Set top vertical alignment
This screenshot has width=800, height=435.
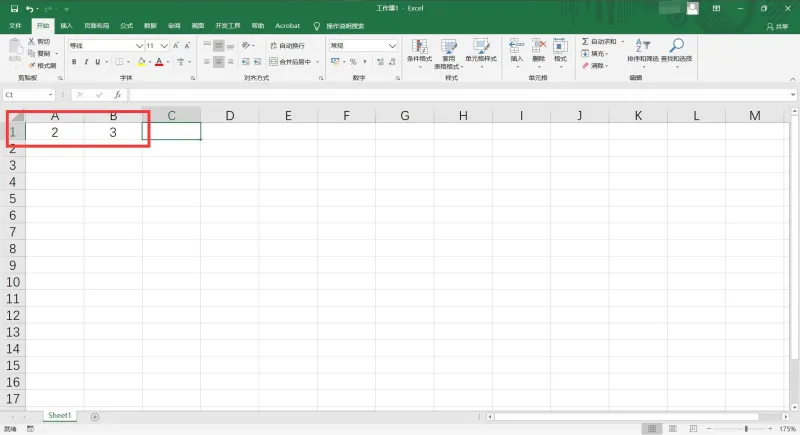click(x=207, y=45)
